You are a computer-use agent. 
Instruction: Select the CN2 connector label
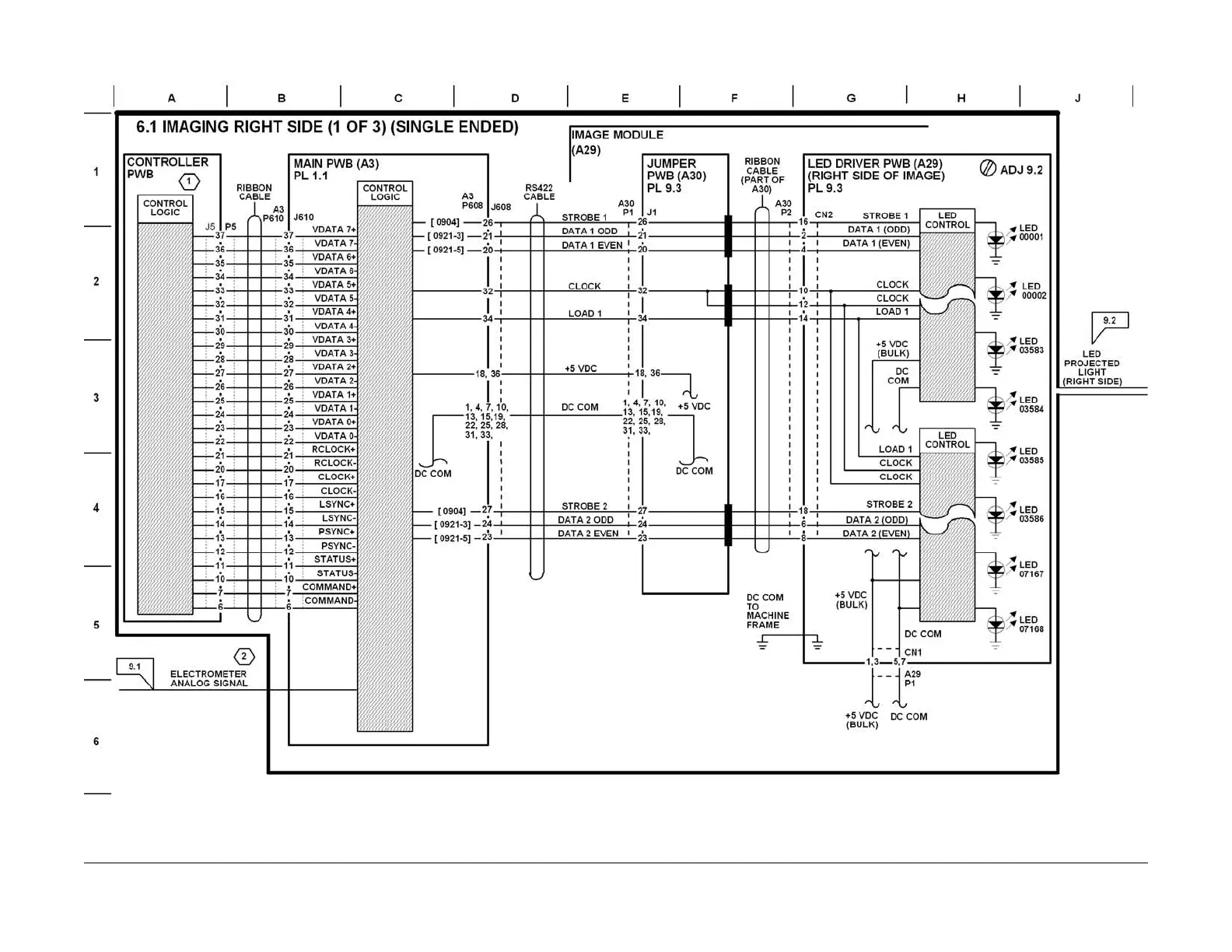[824, 215]
